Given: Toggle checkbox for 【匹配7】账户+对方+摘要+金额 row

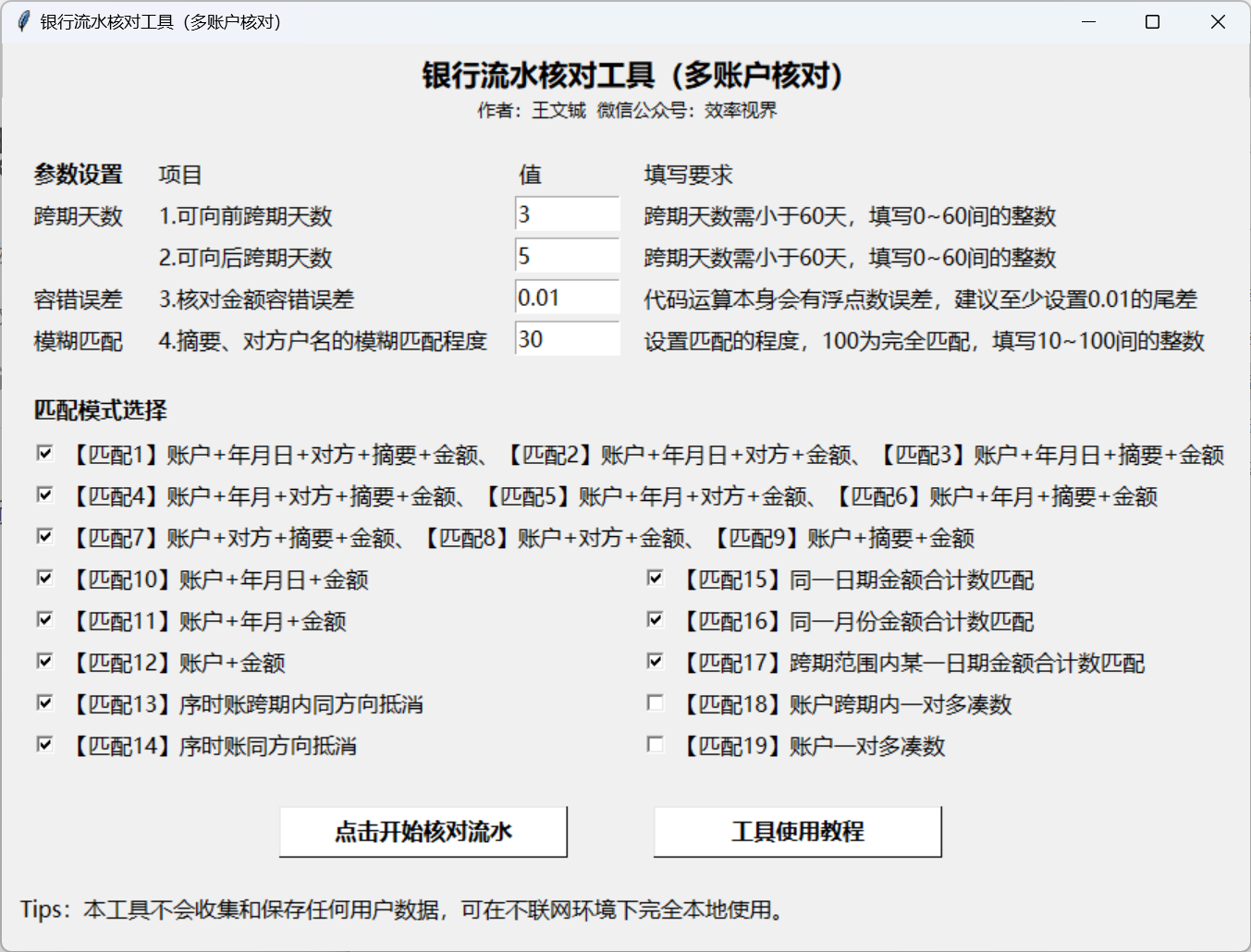Looking at the screenshot, I should click(44, 536).
